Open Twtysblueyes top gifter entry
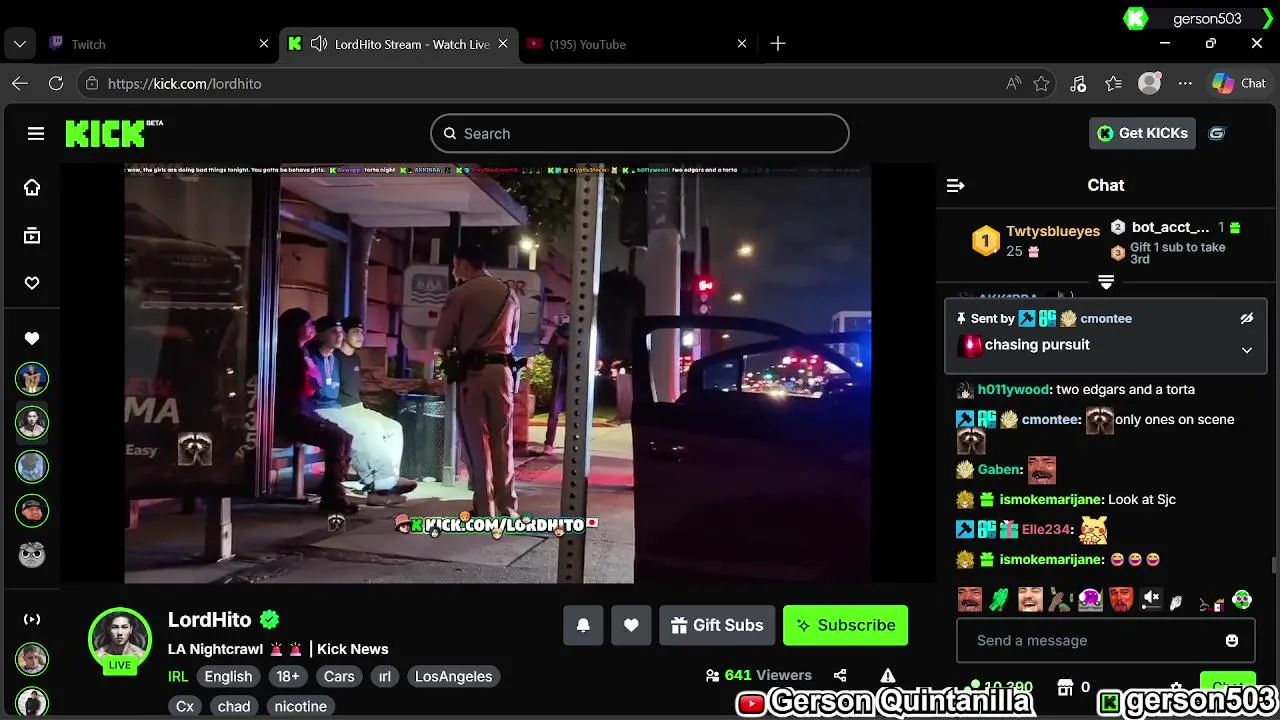Viewport: 1280px width, 720px height. [x=1037, y=241]
